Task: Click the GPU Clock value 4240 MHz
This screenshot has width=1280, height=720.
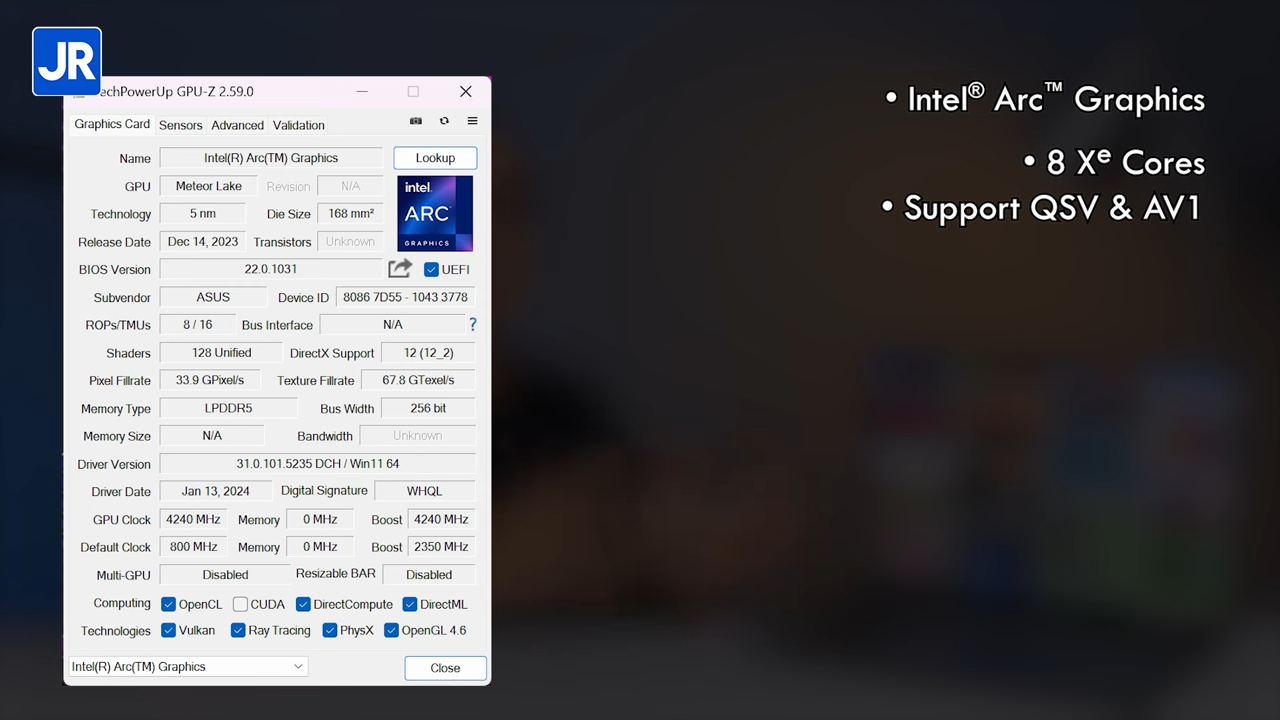Action: pyautogui.click(x=193, y=519)
